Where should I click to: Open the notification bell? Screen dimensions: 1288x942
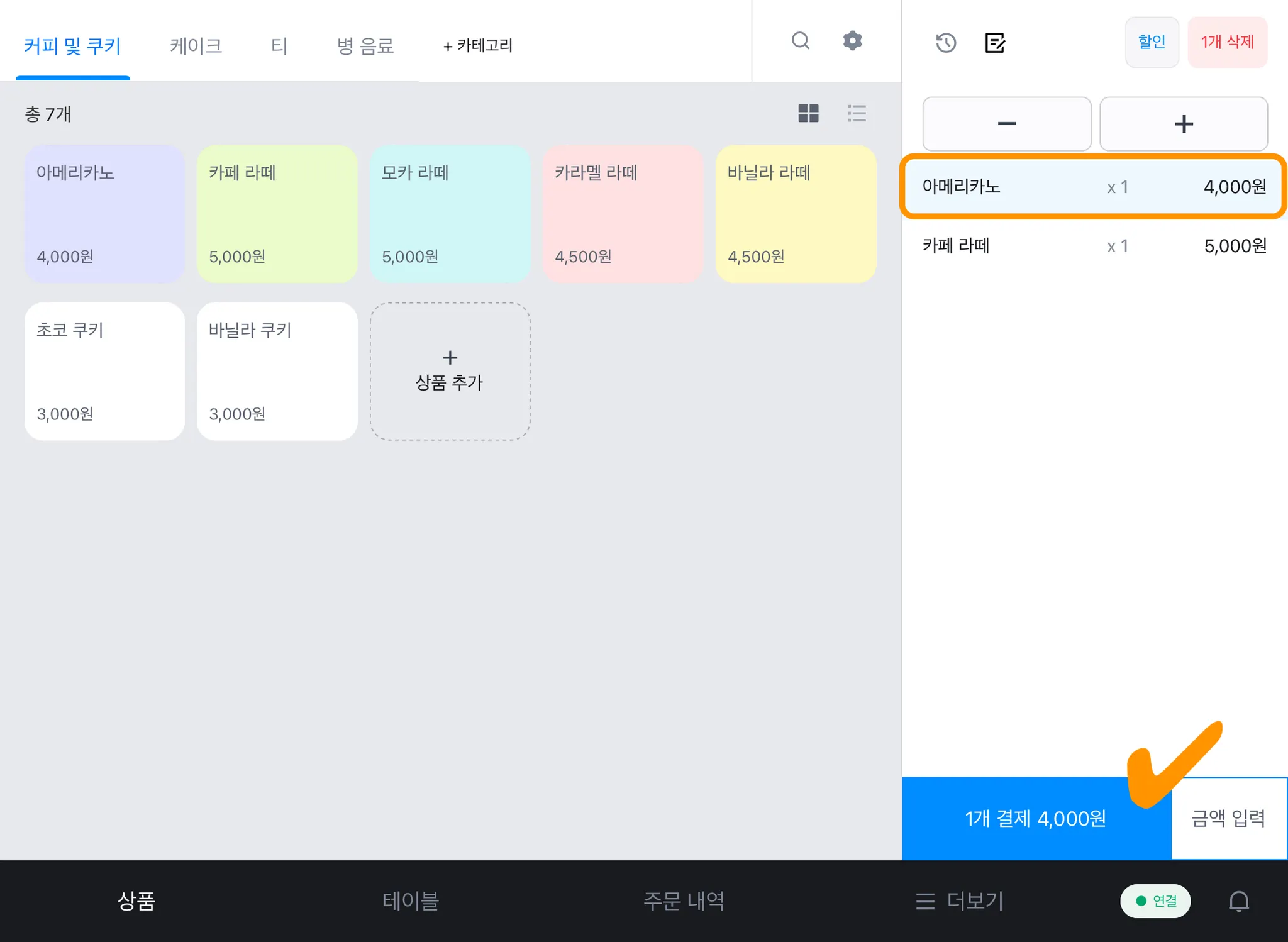click(x=1238, y=901)
